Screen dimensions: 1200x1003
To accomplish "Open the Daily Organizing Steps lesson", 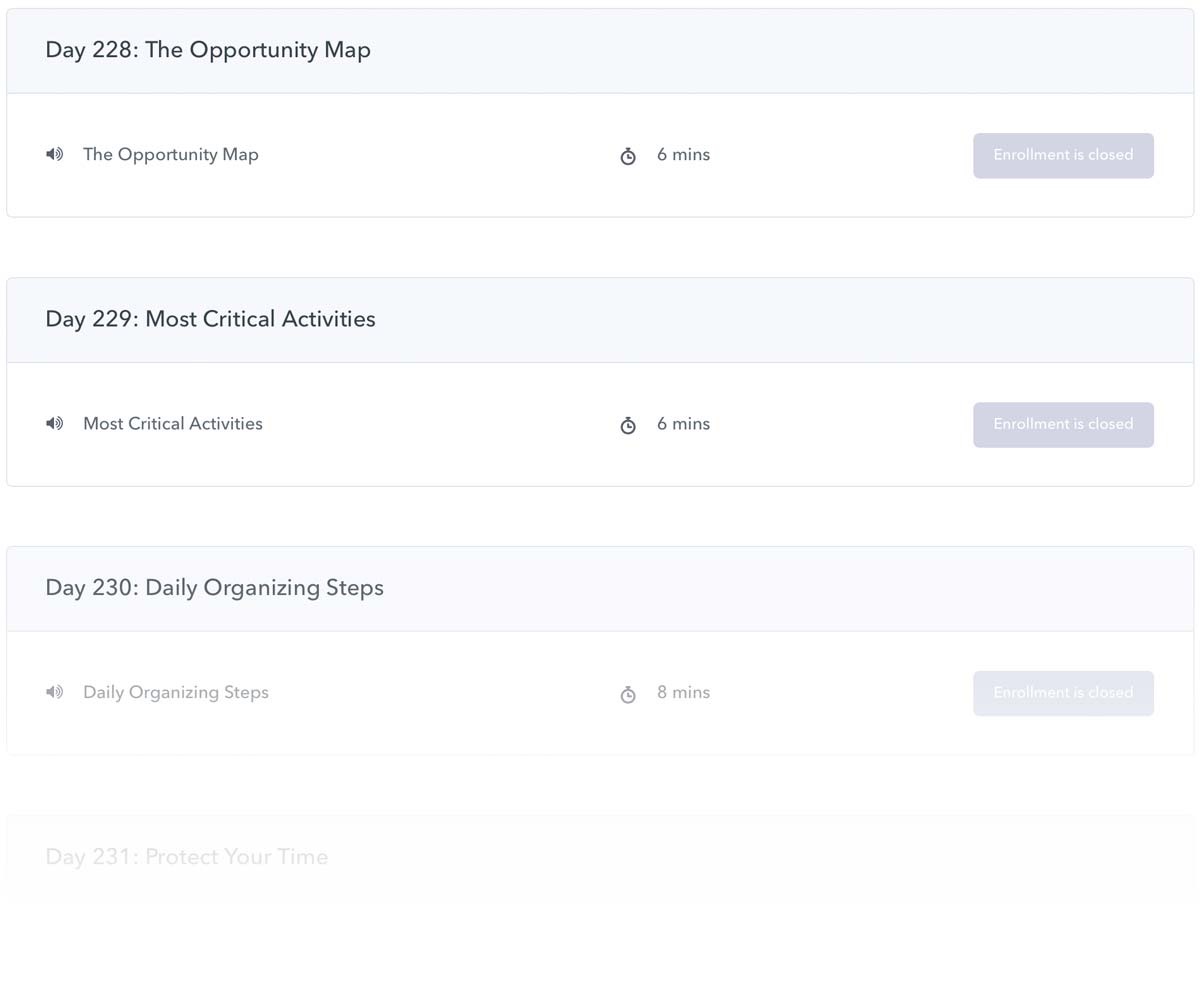I will pos(176,692).
